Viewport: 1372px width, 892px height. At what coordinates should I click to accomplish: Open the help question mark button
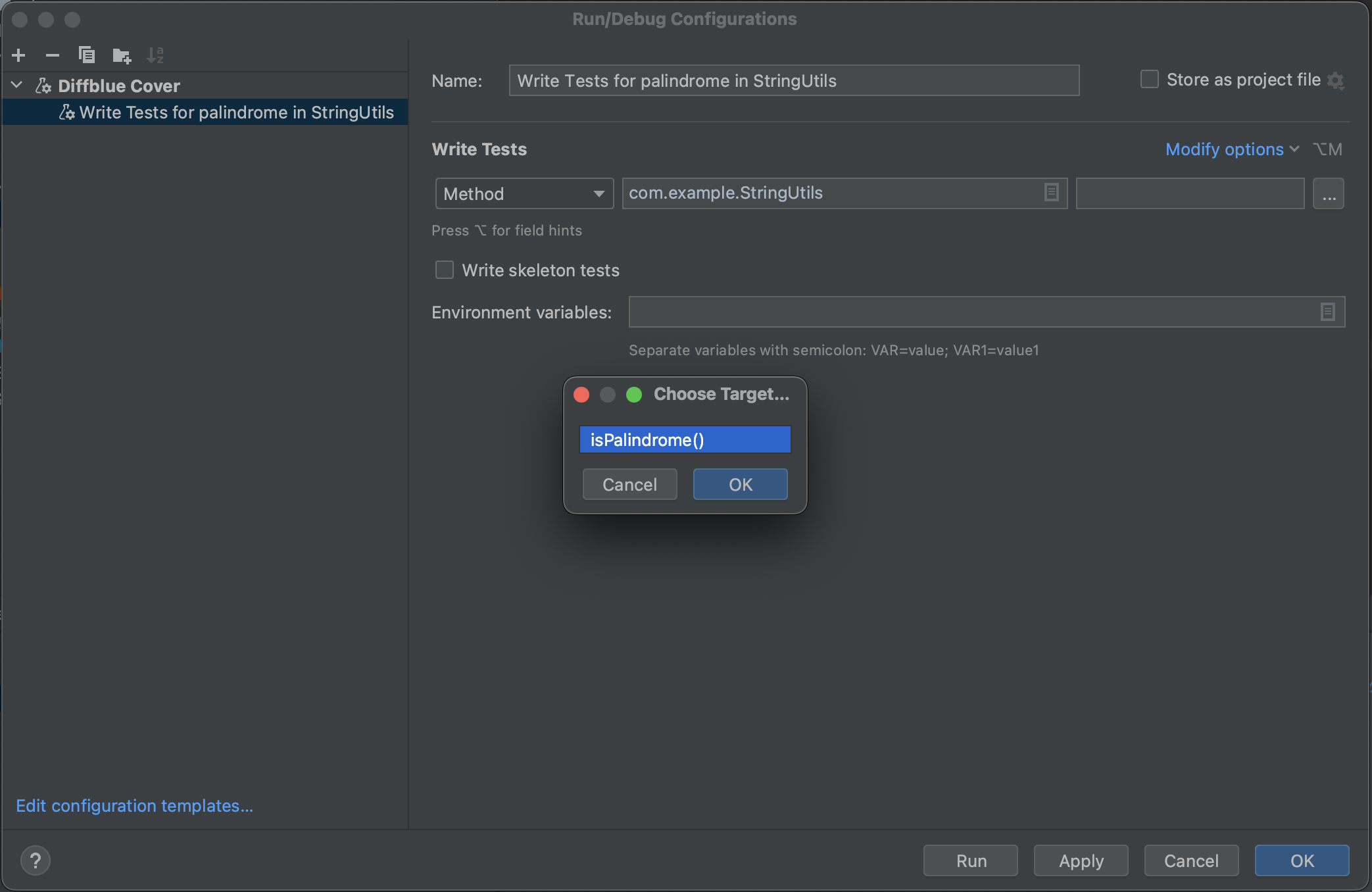click(x=36, y=860)
